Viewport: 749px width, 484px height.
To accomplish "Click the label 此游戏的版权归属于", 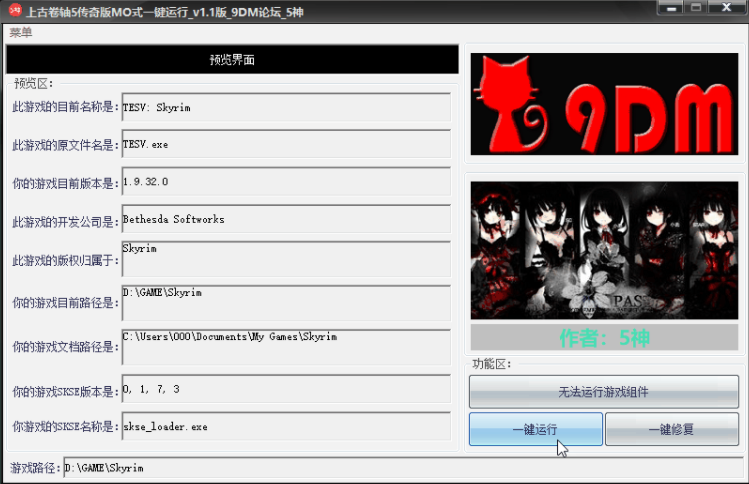I will [65, 260].
